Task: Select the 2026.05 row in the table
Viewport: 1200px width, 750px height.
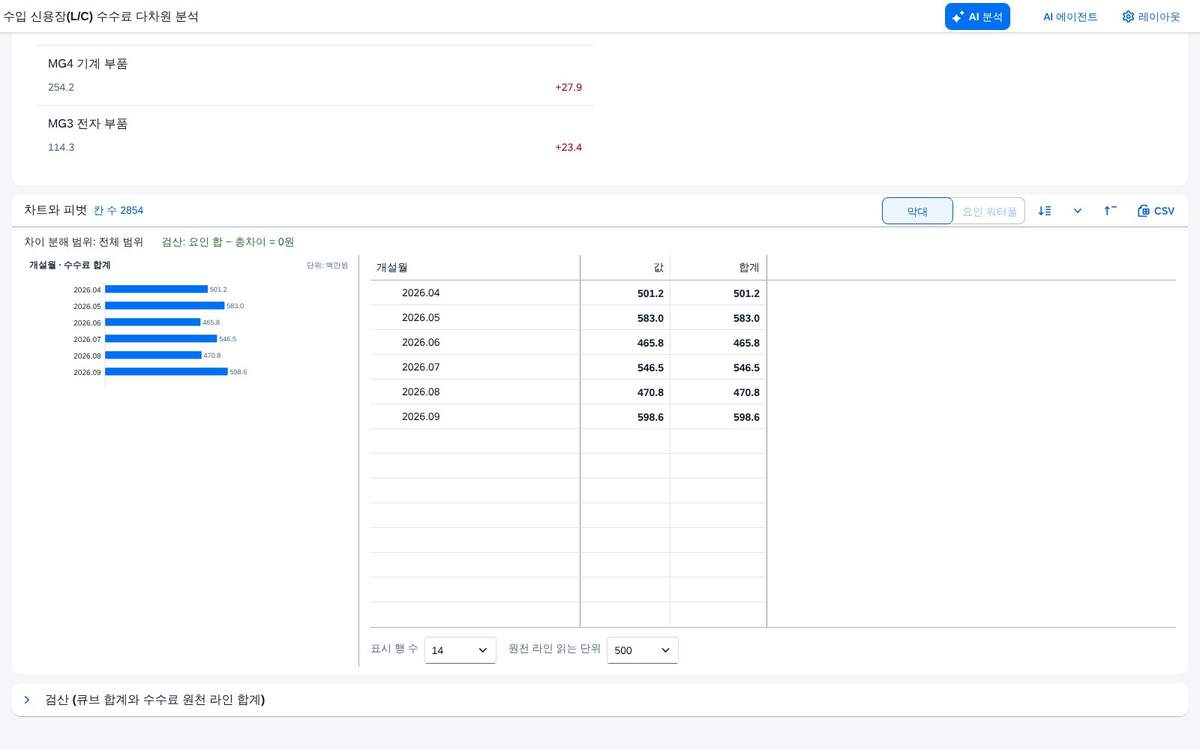Action: 568,318
